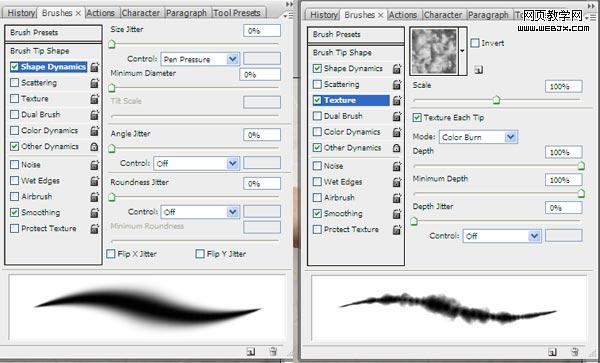This screenshot has height=363, width=600.
Task: Click create new brush icon in left panel footer
Action: 251,351
